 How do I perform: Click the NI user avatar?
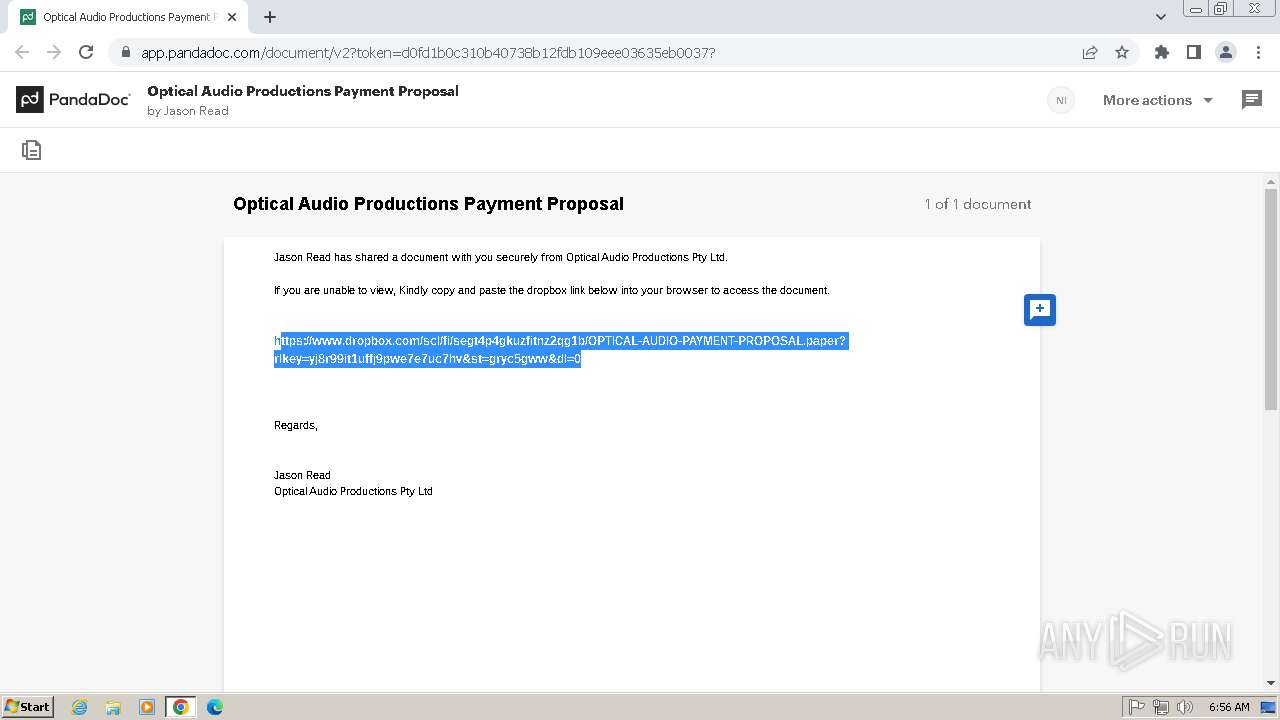[x=1061, y=100]
